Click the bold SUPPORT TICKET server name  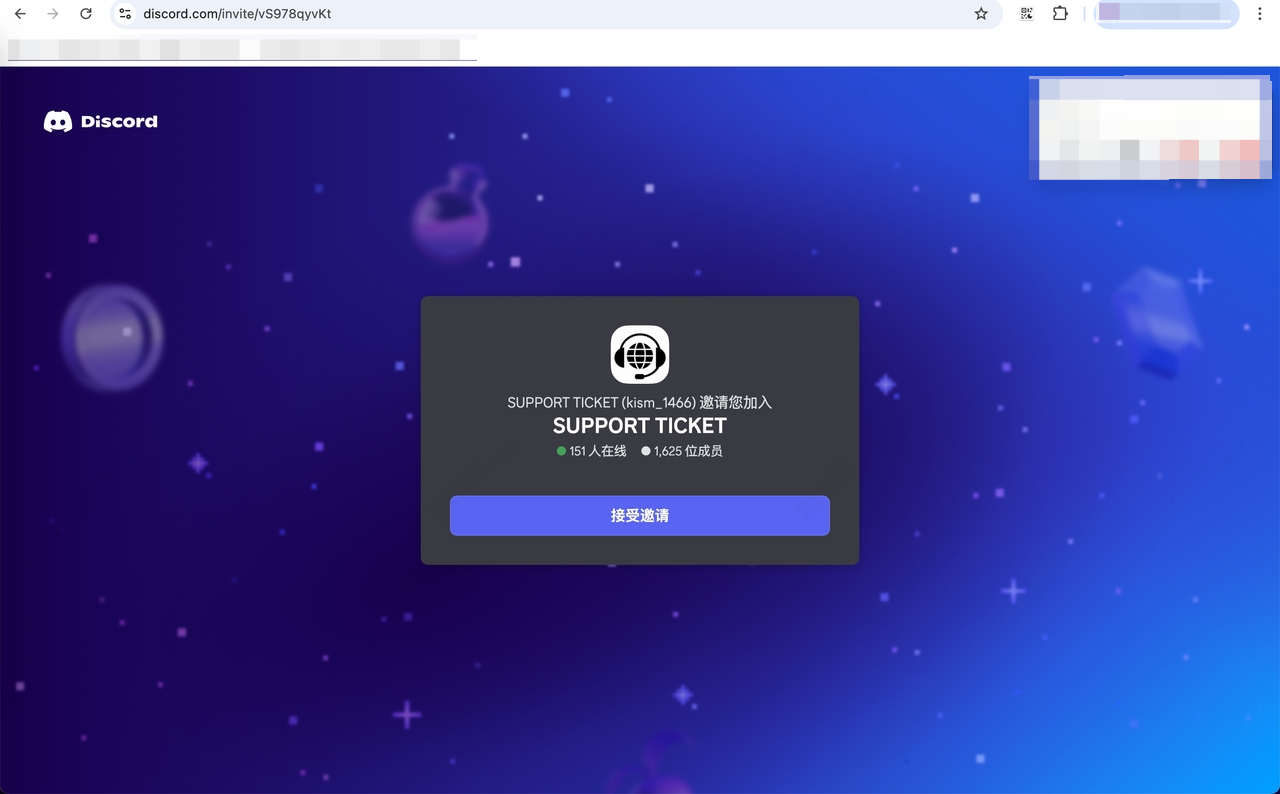(x=640, y=426)
